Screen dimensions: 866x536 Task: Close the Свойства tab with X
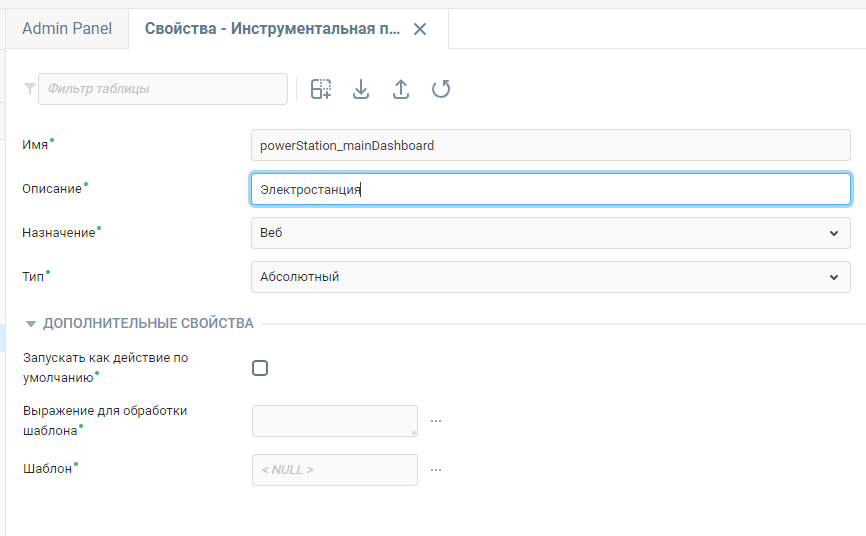tap(420, 29)
